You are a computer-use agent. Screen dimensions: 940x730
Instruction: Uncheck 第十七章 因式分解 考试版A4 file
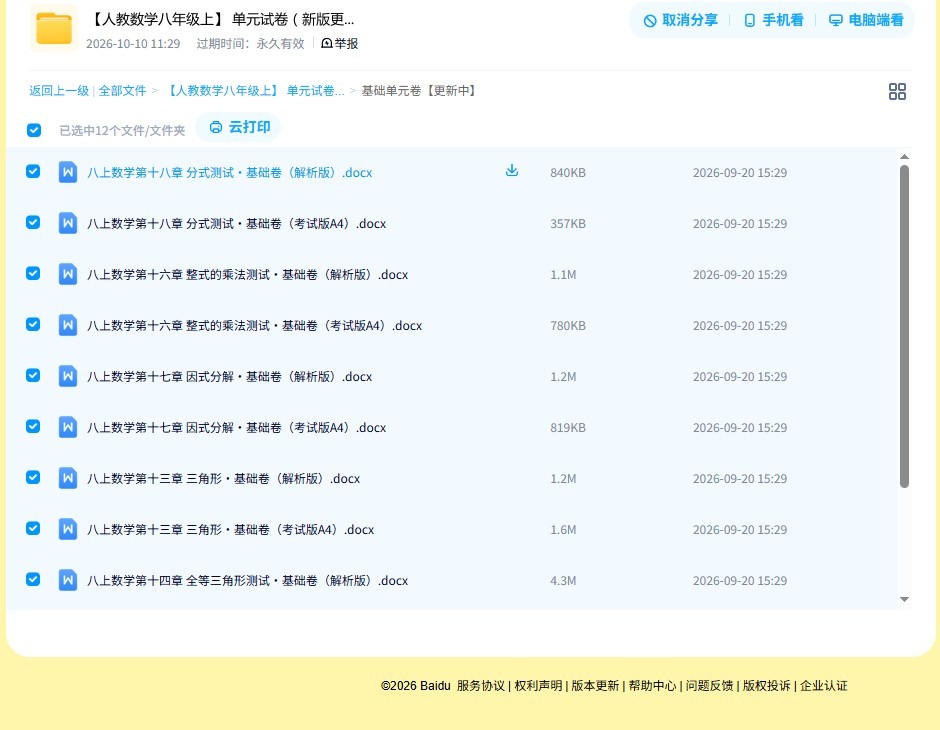pyautogui.click(x=33, y=426)
